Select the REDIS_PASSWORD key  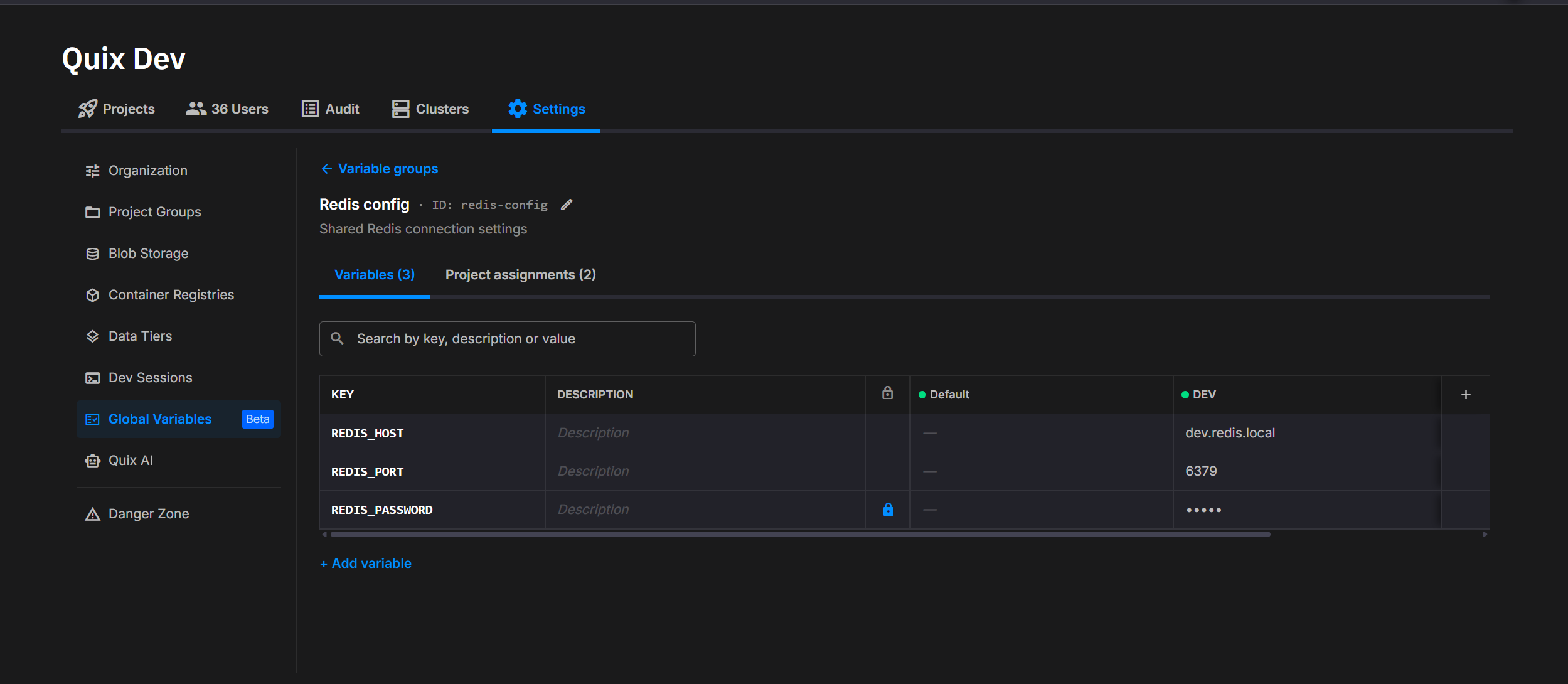(x=382, y=510)
